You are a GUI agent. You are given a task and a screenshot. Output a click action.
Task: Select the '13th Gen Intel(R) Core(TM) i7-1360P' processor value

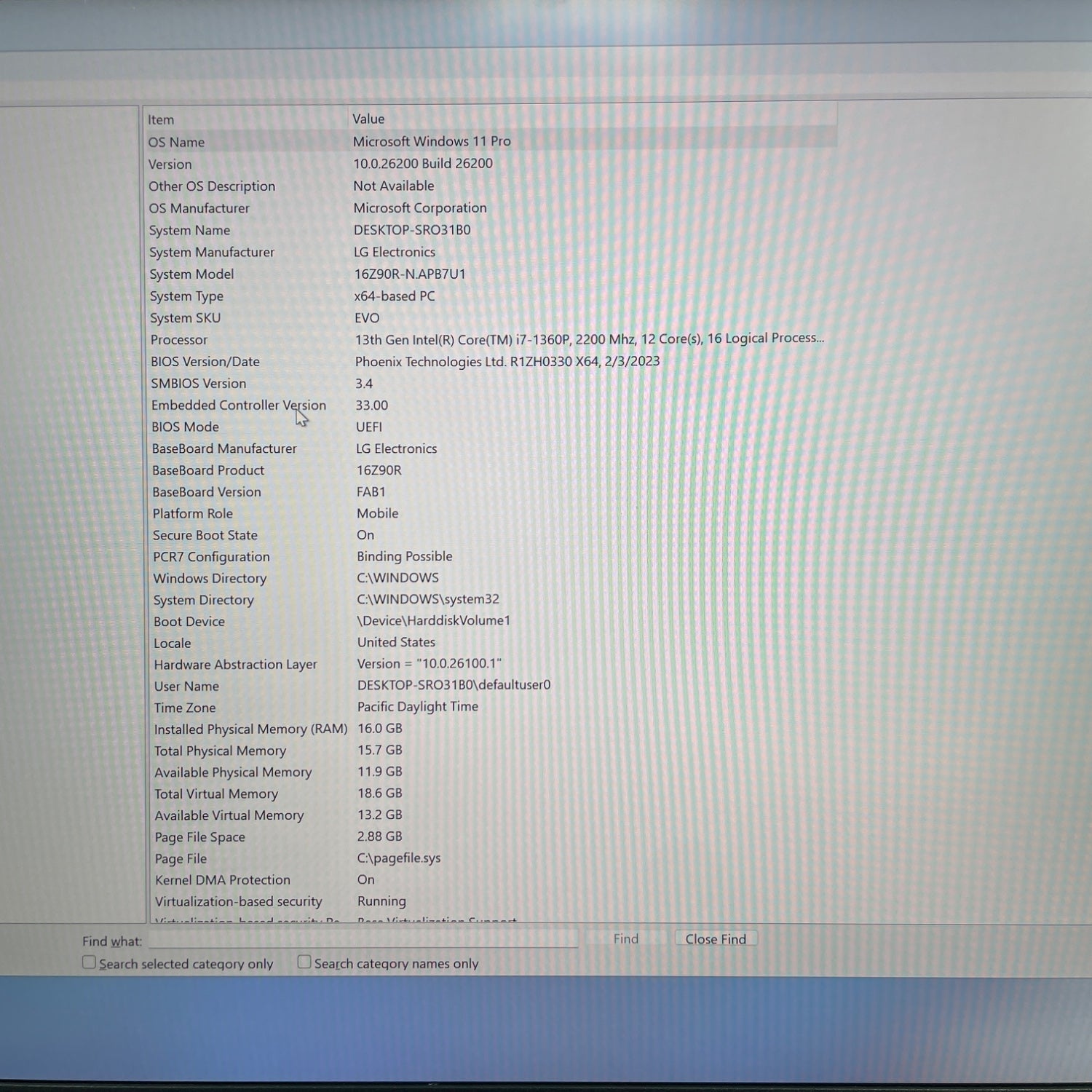(x=589, y=339)
